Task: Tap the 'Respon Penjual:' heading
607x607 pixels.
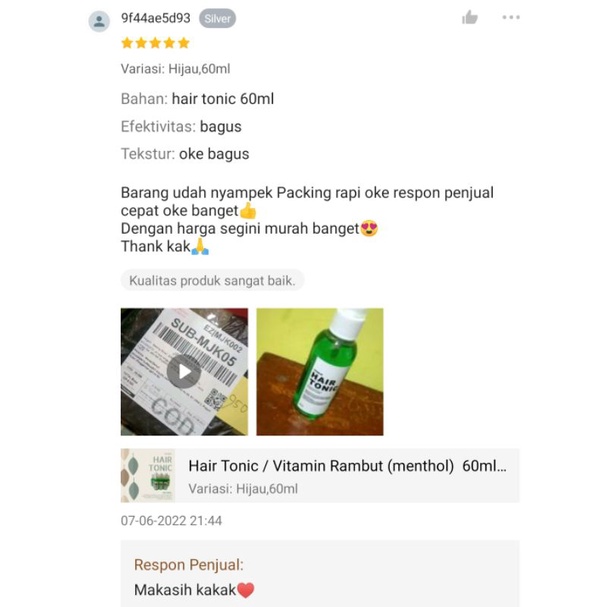Action: [x=189, y=565]
